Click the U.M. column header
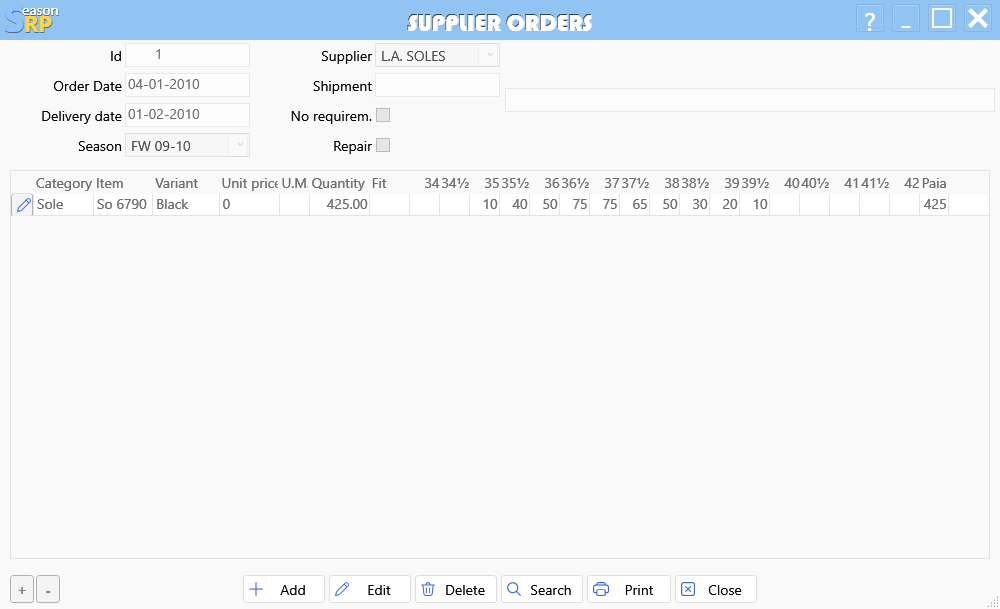Viewport: 1000px width, 609px height. 295,184
